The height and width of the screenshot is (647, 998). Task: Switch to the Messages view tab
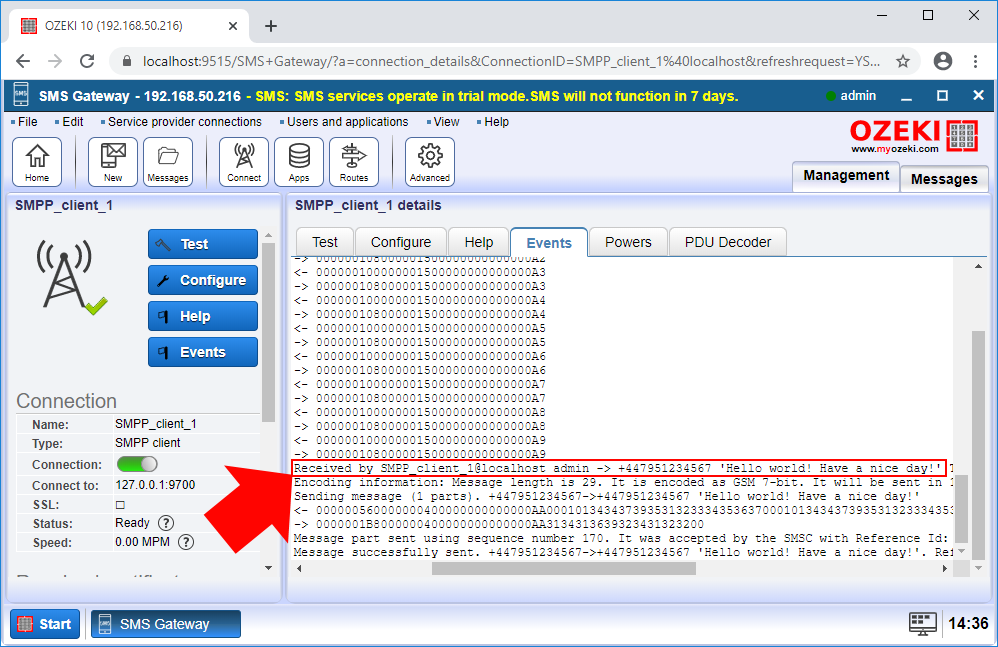pos(944,179)
